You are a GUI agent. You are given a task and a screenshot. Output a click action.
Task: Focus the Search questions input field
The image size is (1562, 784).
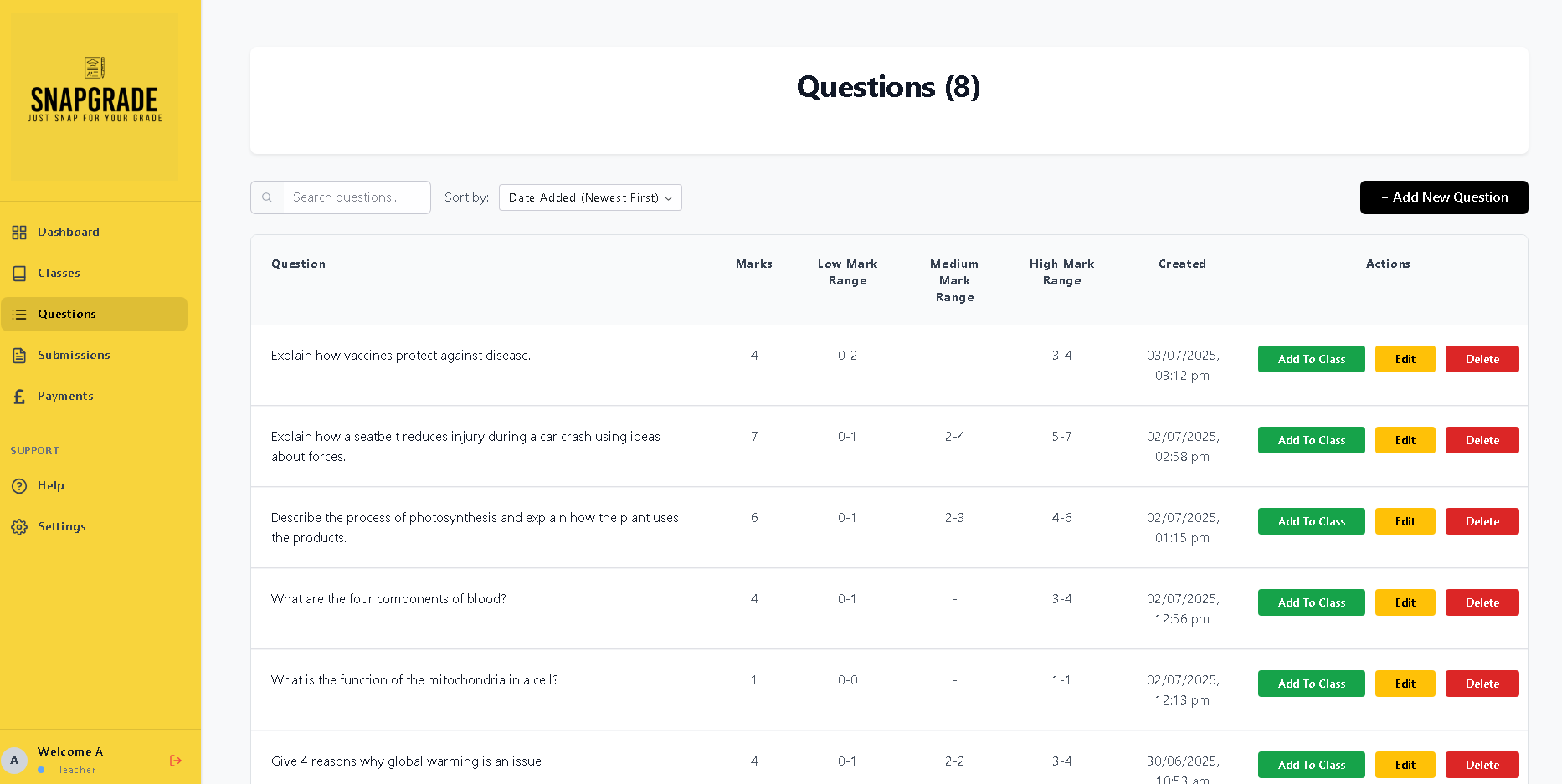pos(356,197)
